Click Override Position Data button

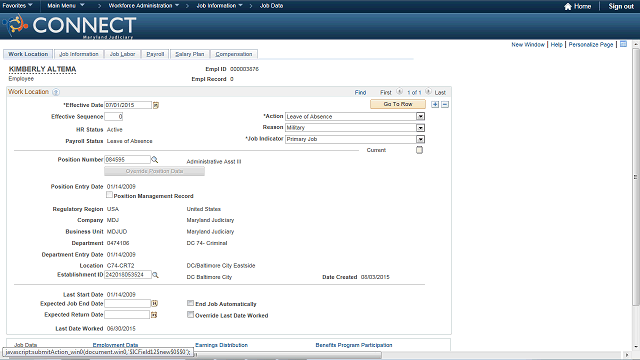click(154, 171)
